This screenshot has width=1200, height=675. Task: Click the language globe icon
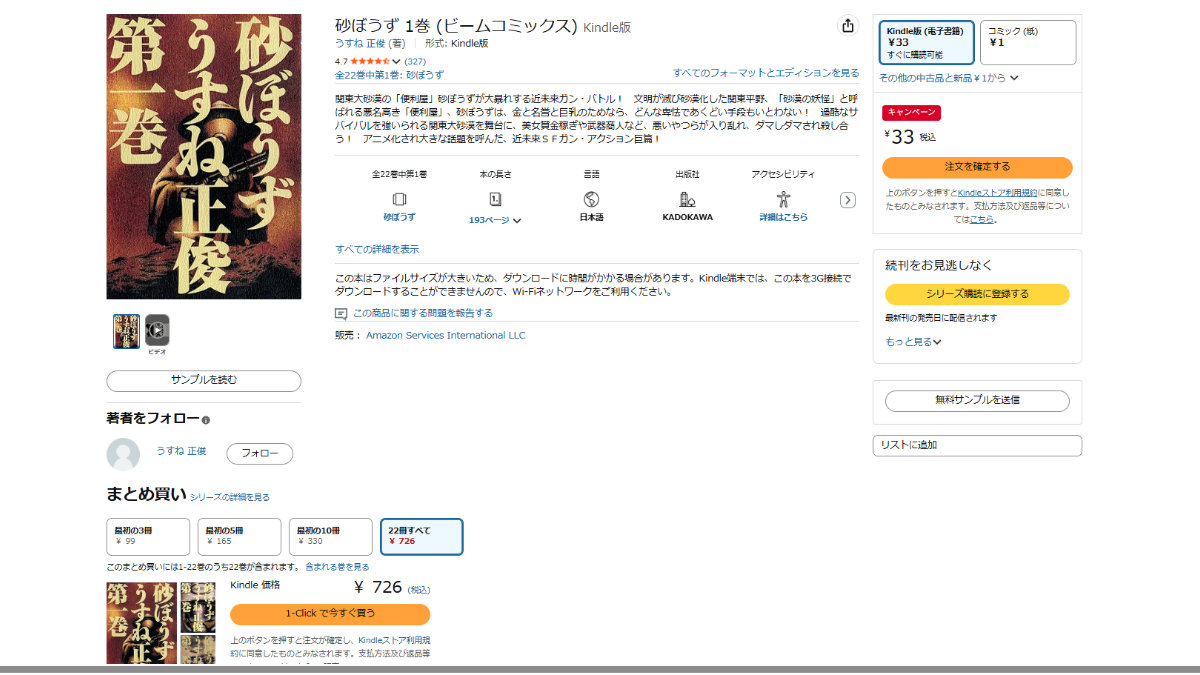591,199
